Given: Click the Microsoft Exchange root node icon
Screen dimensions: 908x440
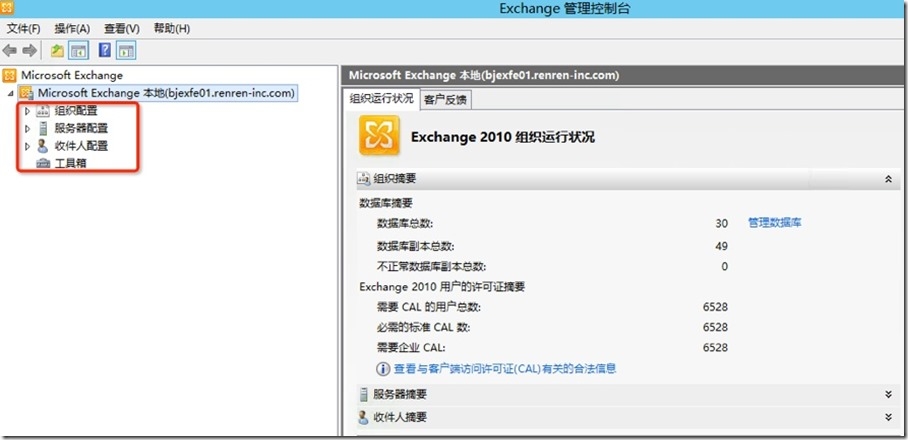Looking at the screenshot, I should pos(9,75).
